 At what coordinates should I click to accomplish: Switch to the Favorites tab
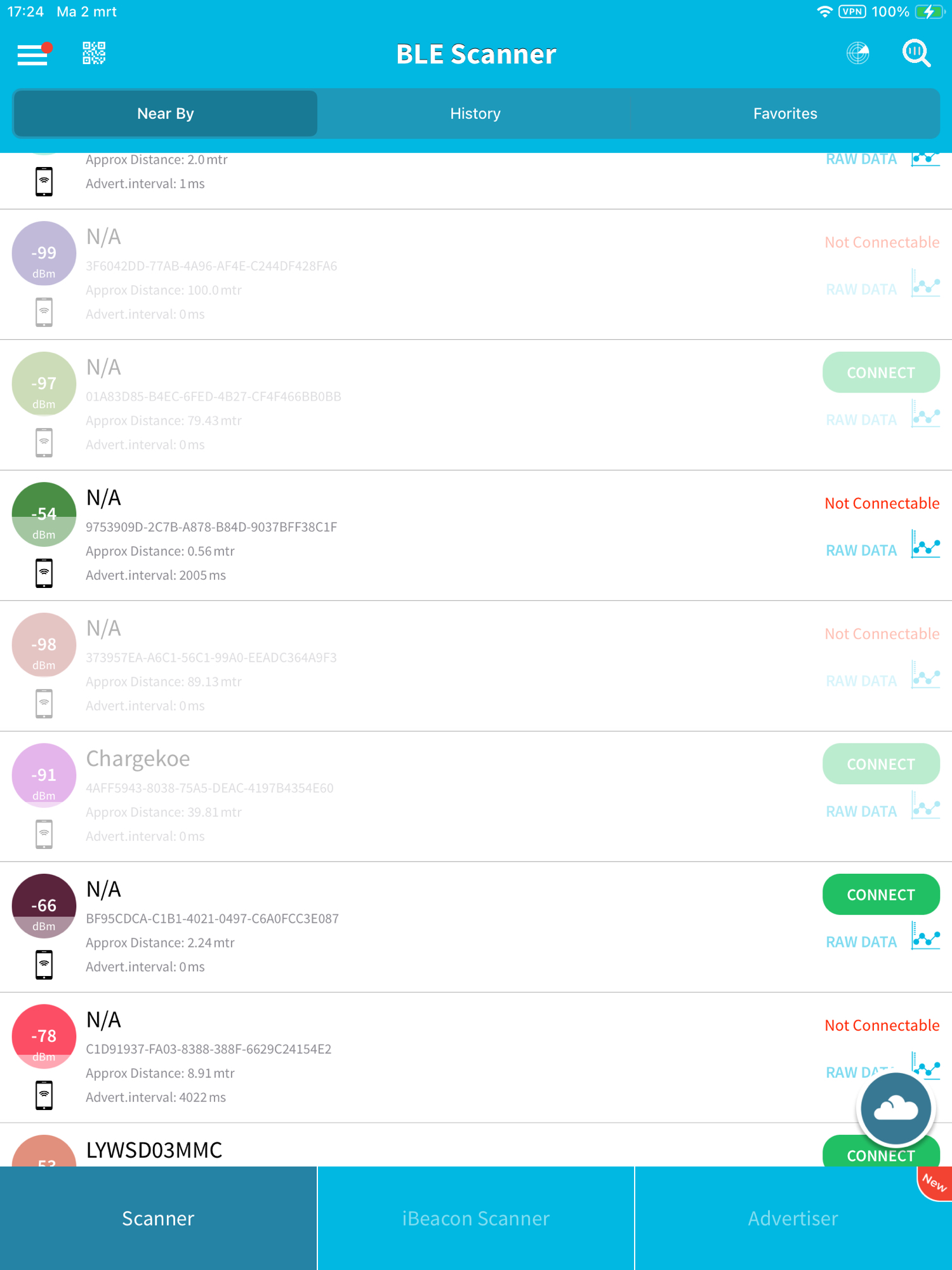pos(785,114)
